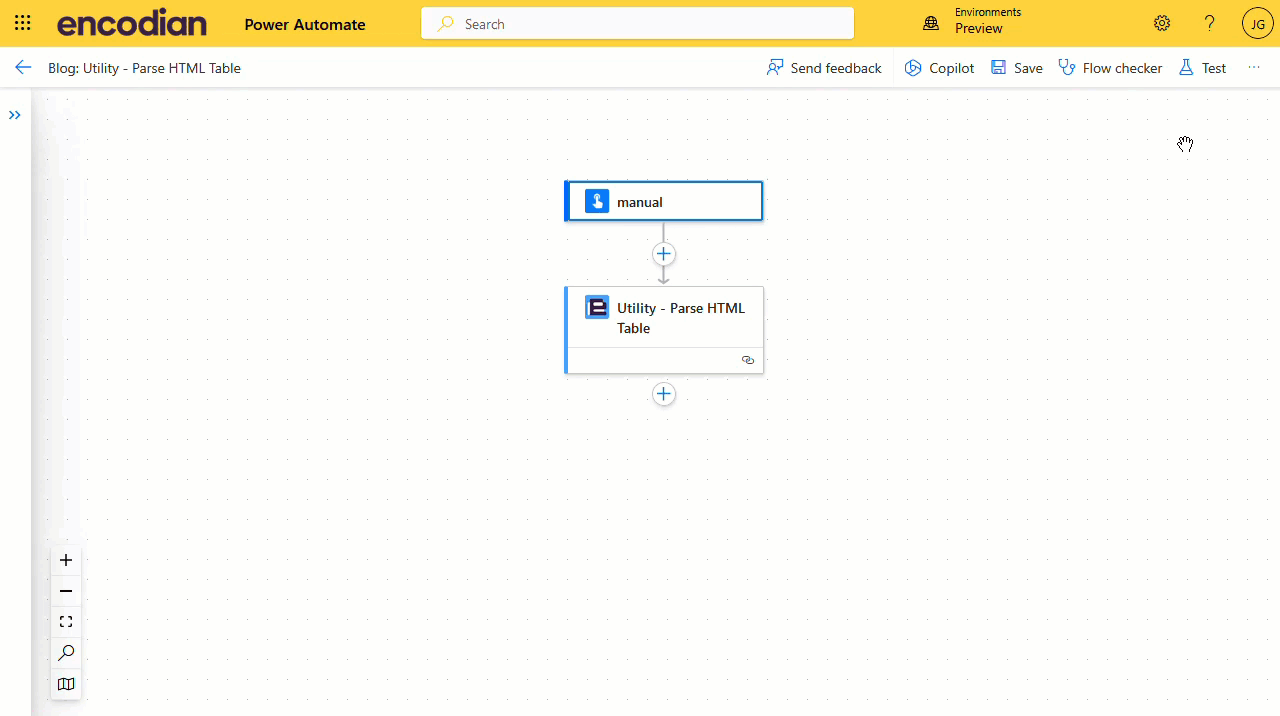
Task: Click the Send feedback icon
Action: [775, 68]
